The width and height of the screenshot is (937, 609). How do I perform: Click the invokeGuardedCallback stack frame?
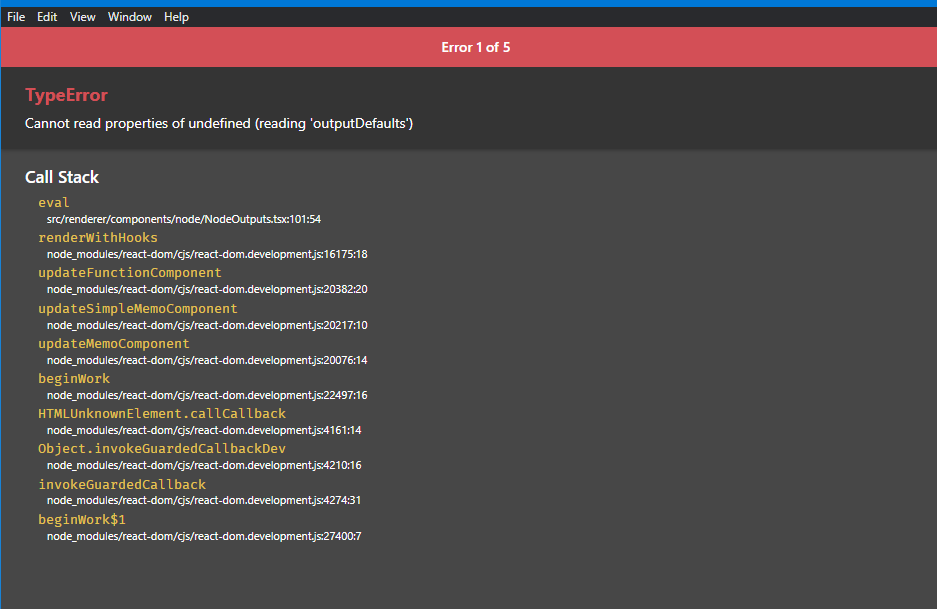point(121,484)
